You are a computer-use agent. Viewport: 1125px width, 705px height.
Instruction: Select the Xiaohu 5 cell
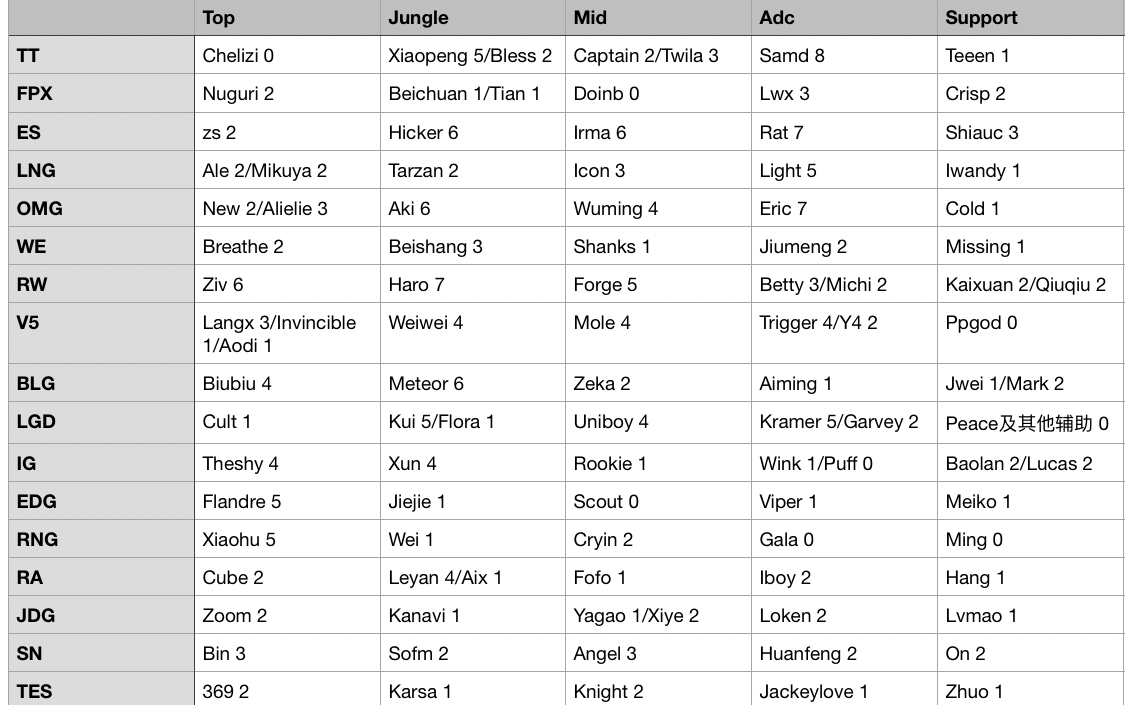tap(286, 539)
